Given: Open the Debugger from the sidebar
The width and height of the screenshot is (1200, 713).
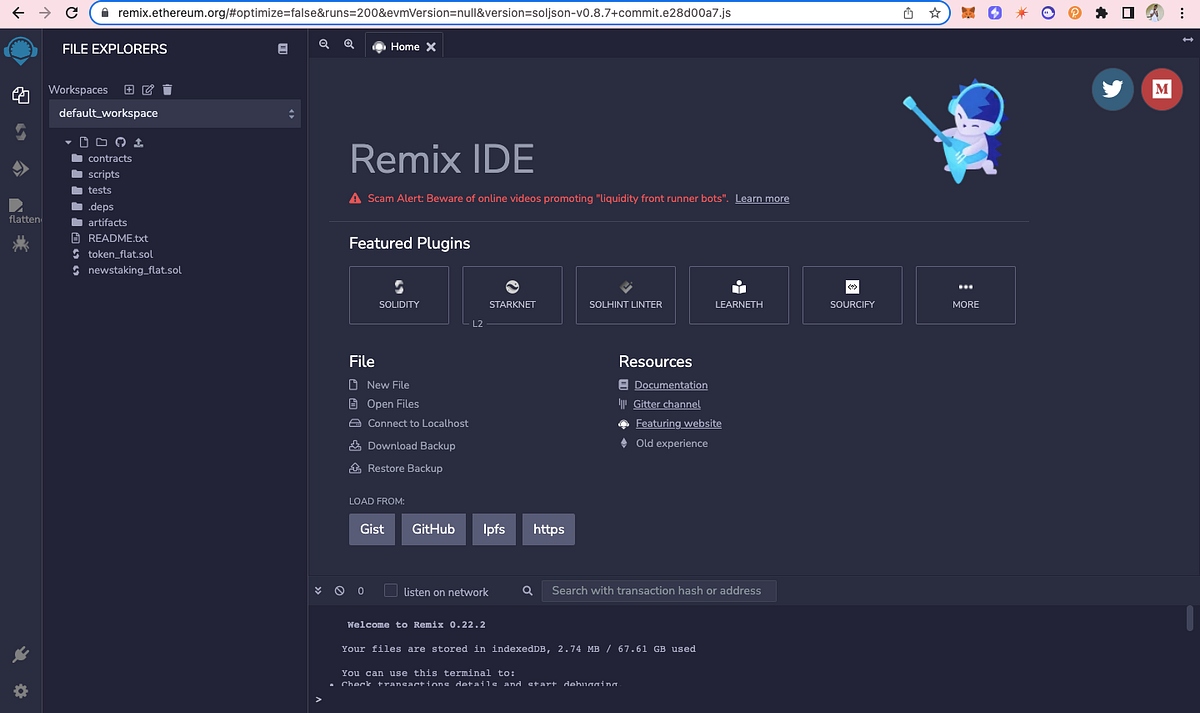Looking at the screenshot, I should (21, 243).
